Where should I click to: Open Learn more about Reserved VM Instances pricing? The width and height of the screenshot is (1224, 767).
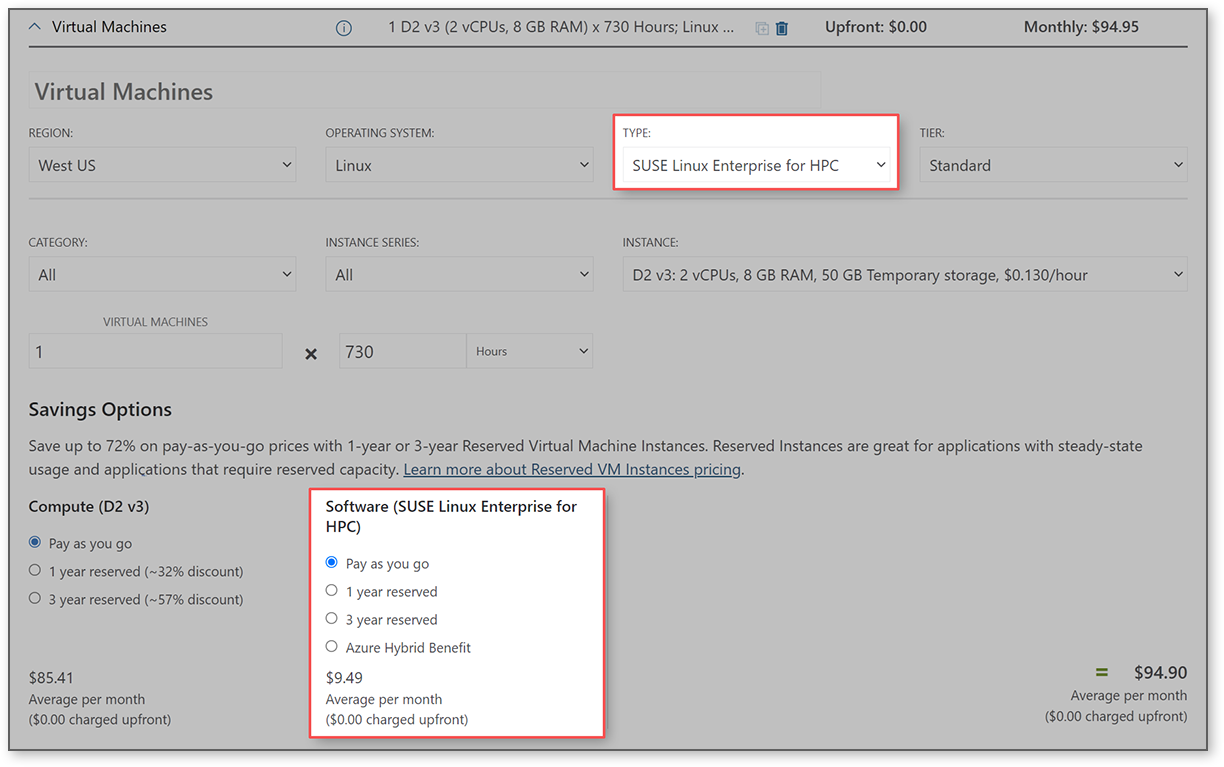(x=571, y=468)
